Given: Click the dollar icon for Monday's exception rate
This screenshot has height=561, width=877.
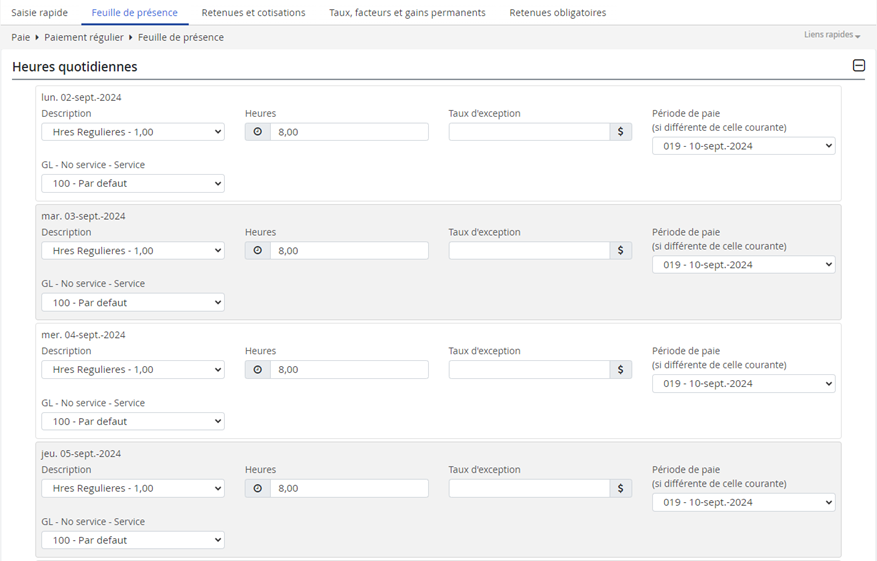Looking at the screenshot, I should [620, 132].
